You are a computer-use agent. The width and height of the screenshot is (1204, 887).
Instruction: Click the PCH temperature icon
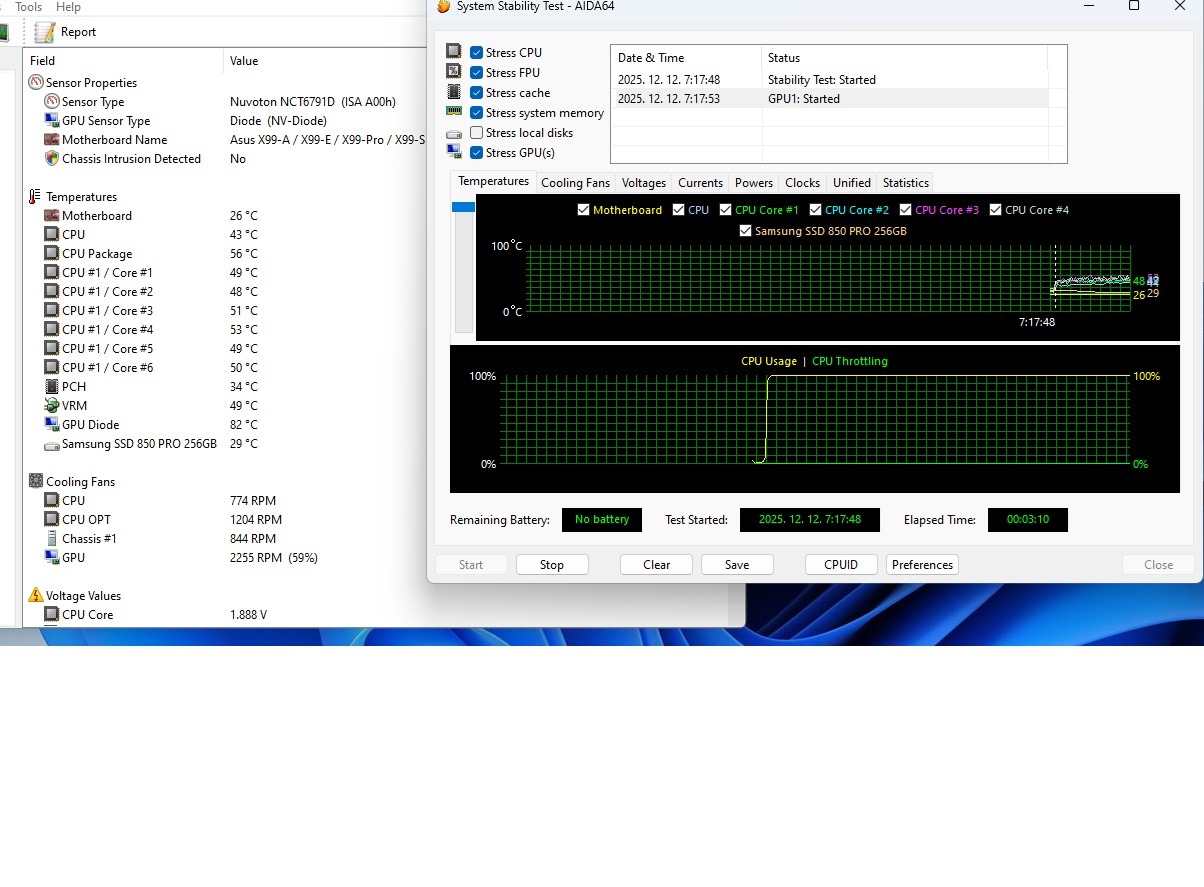coord(52,387)
